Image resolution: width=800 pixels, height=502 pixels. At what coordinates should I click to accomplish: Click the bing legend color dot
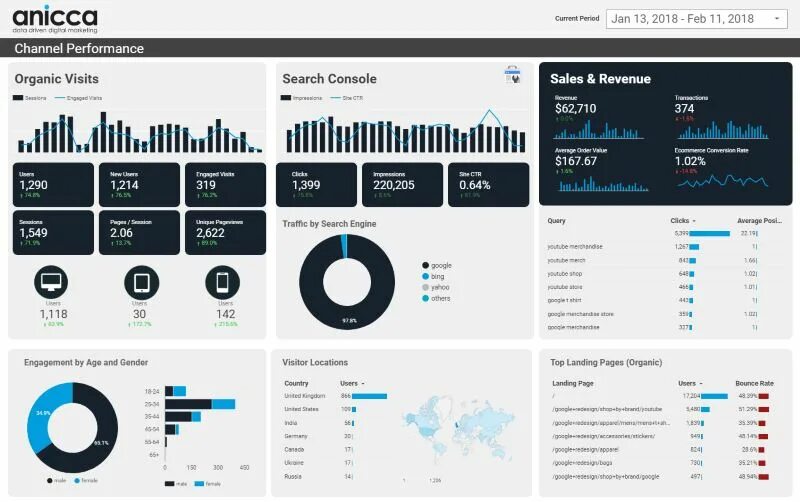426,276
